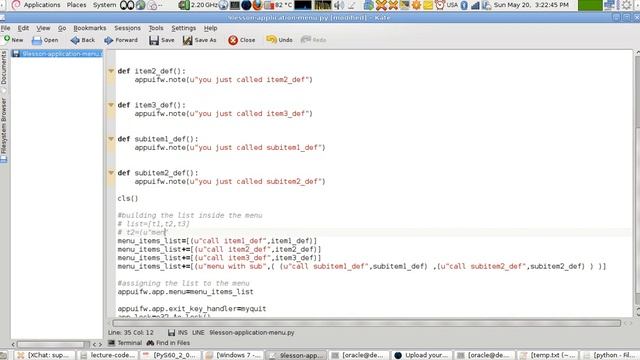This screenshot has height=360, width=640.
Task: Click the date and time clock
Action: [x=531, y=5]
